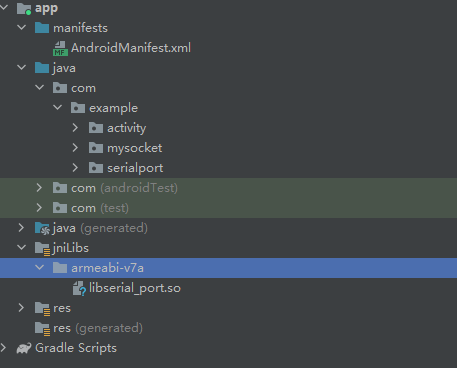Expand the activity package
This screenshot has height=368, width=457.
[75, 128]
